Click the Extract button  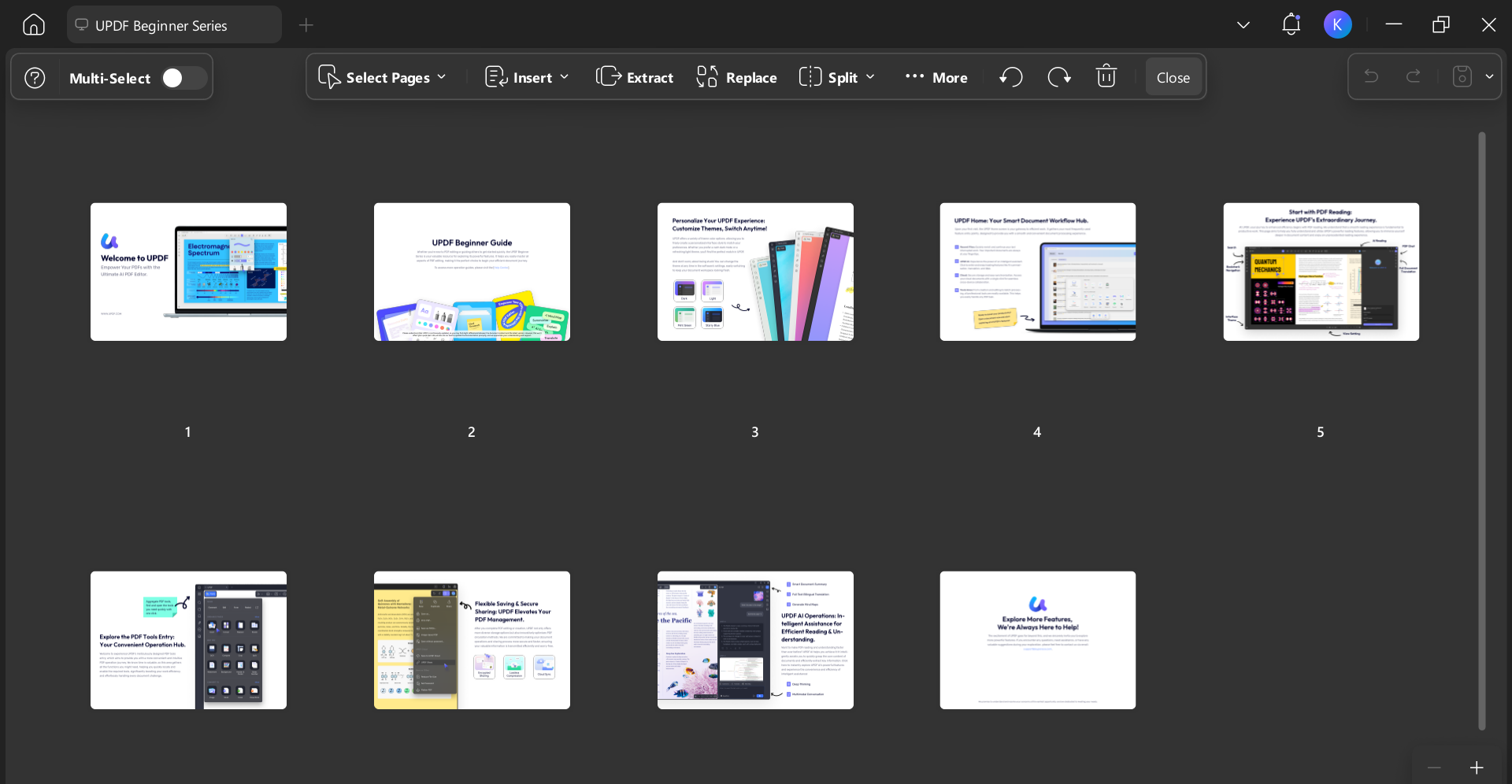pyautogui.click(x=635, y=76)
